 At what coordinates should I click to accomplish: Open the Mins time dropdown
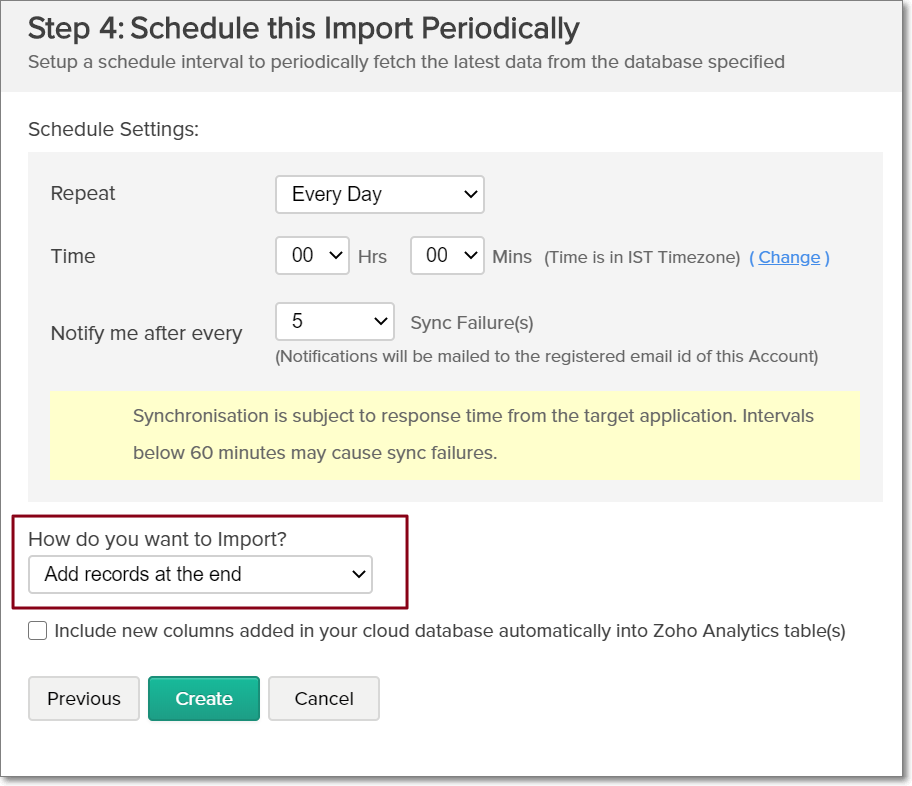pyautogui.click(x=445, y=256)
